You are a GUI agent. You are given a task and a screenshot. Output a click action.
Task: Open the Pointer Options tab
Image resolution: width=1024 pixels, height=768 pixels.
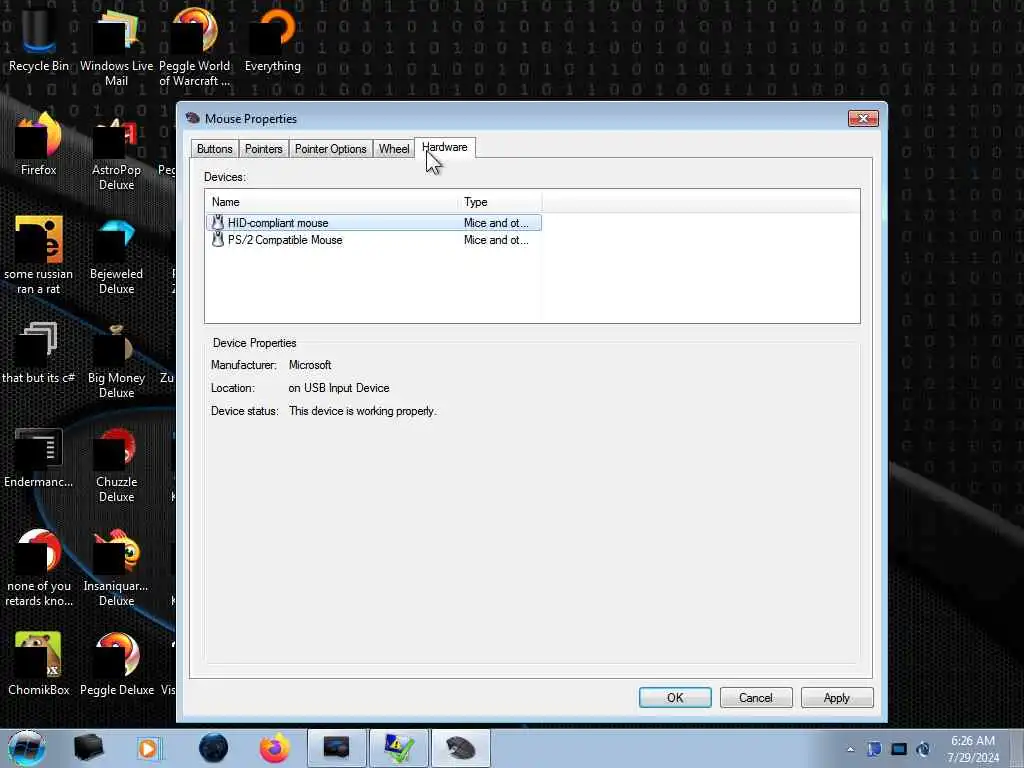coord(330,149)
